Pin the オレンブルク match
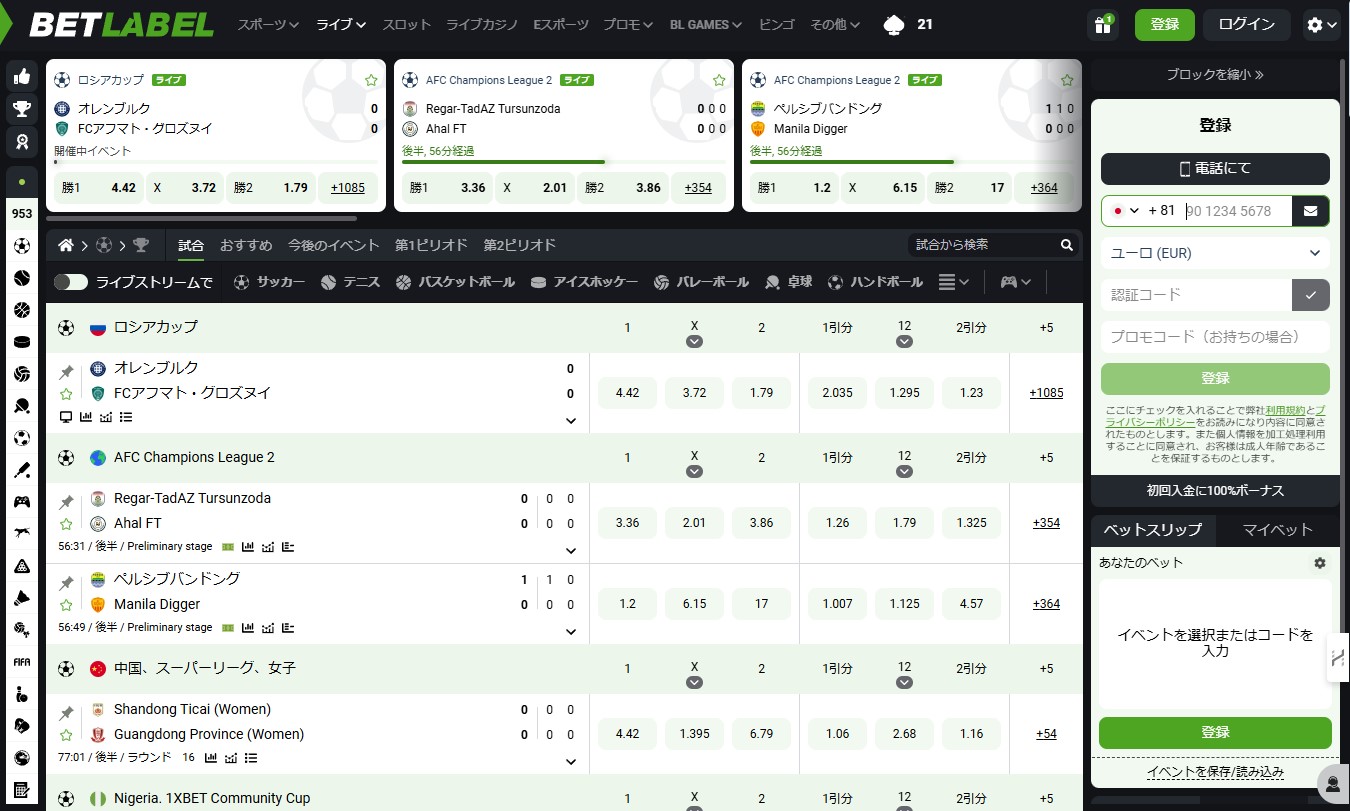Viewport: 1350px width, 811px height. click(x=66, y=372)
